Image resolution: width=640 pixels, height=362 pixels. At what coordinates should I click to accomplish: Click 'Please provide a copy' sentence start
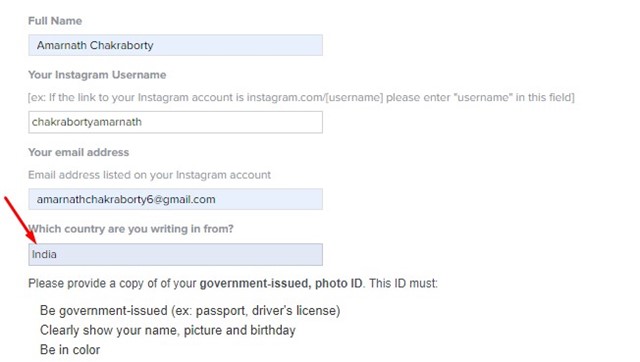pyautogui.click(x=86, y=283)
